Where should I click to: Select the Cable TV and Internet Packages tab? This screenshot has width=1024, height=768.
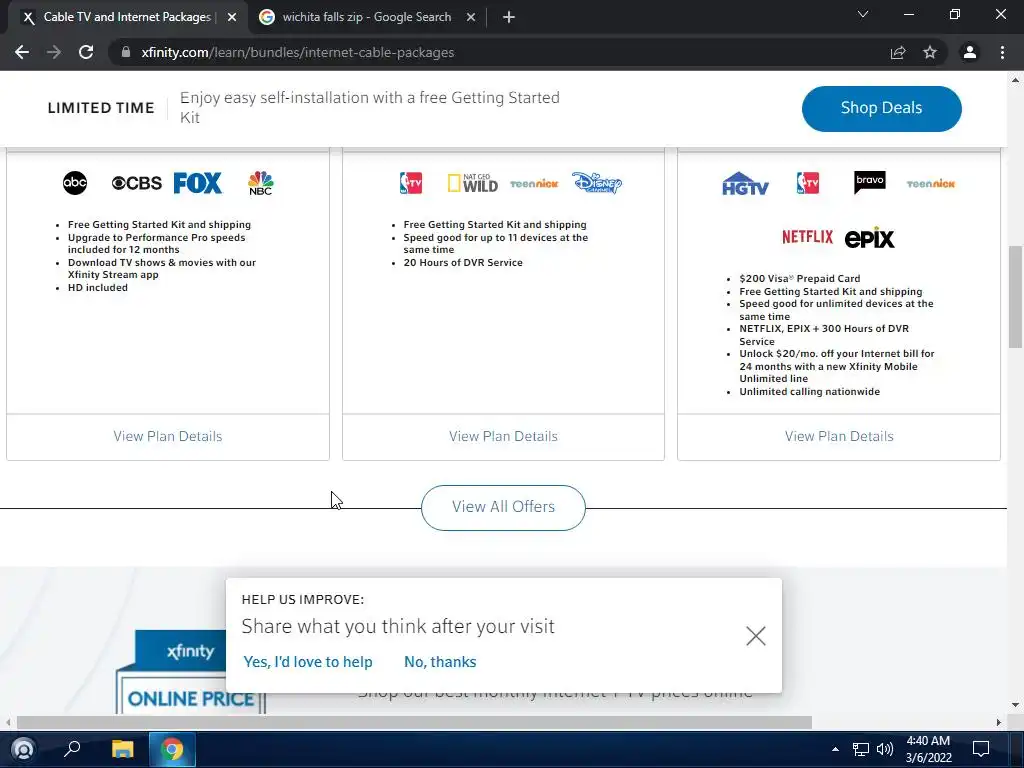click(127, 17)
